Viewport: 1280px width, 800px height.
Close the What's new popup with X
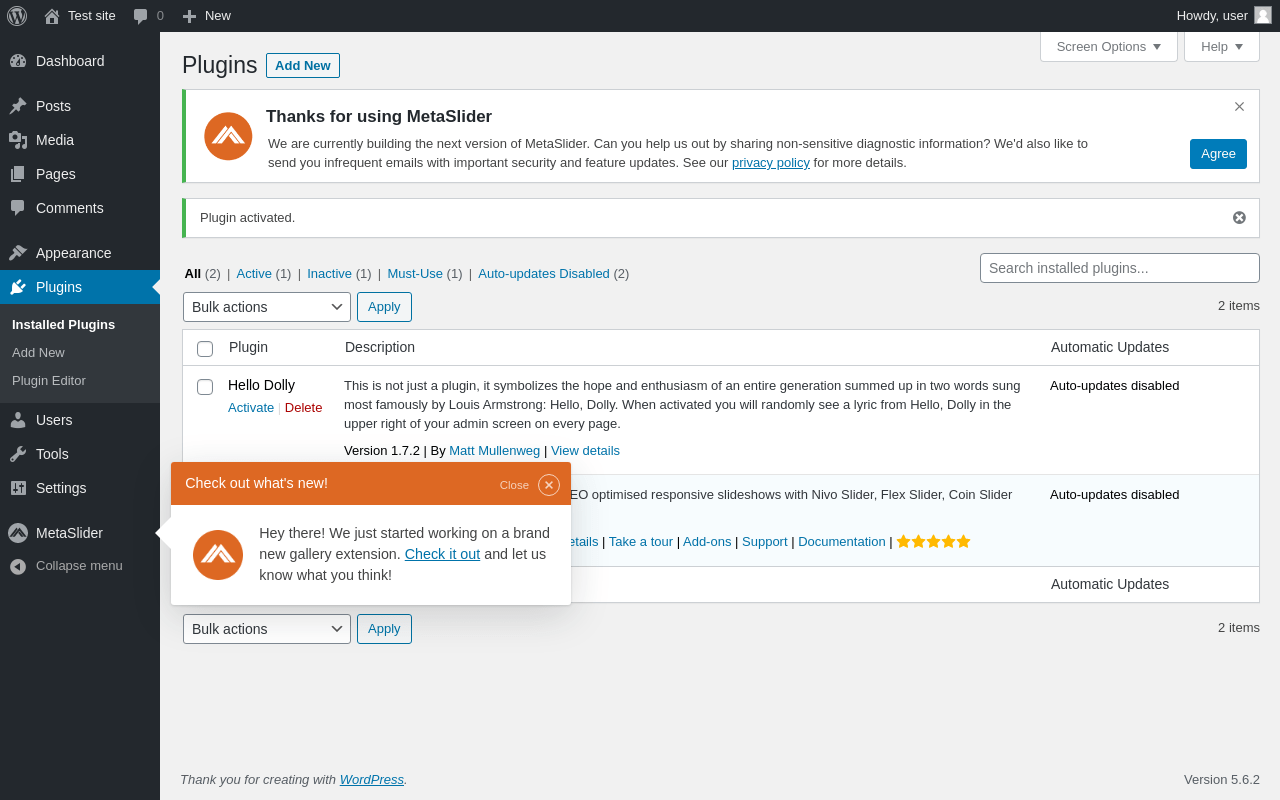[x=549, y=485]
